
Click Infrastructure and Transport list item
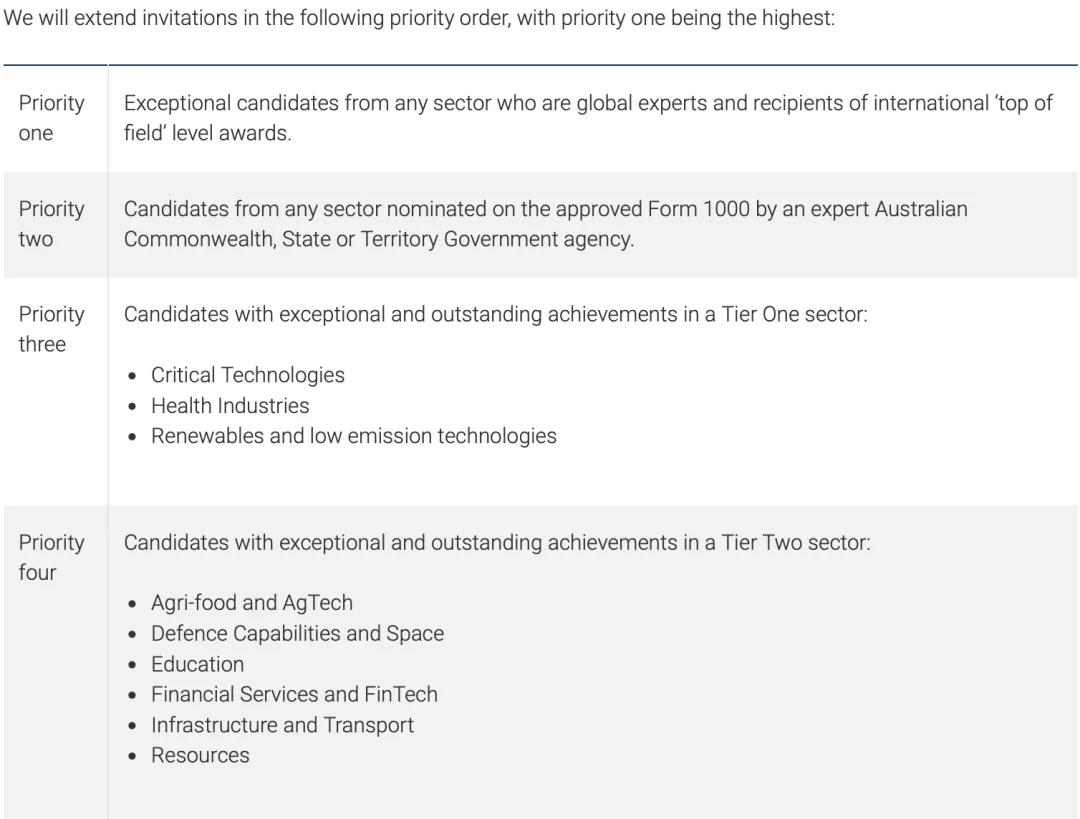(282, 725)
